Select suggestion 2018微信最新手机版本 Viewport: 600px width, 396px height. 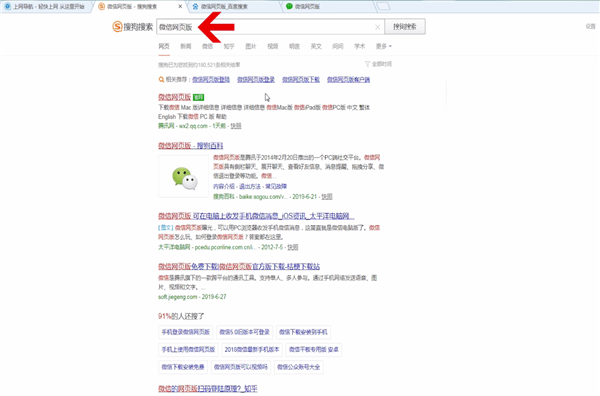[x=252, y=350]
